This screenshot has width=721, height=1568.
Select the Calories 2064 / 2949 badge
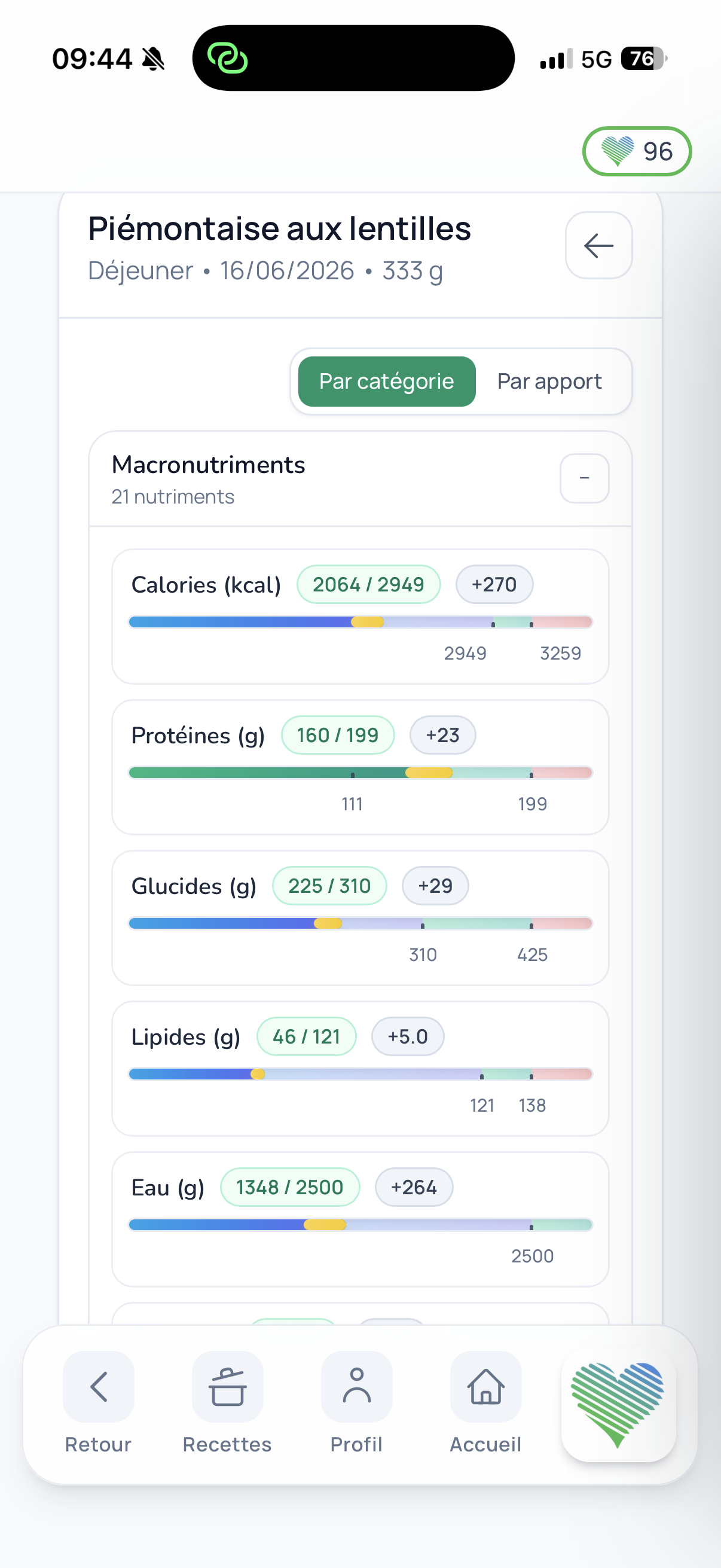368,584
